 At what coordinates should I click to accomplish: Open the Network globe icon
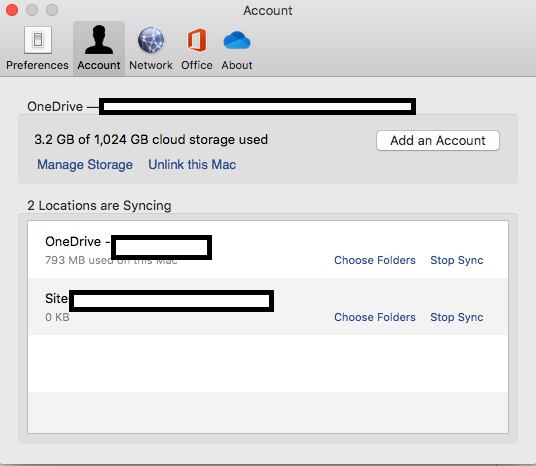pos(151,40)
